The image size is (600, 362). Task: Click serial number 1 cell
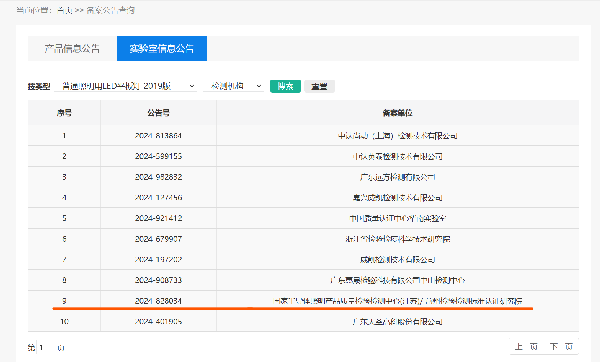[64, 135]
